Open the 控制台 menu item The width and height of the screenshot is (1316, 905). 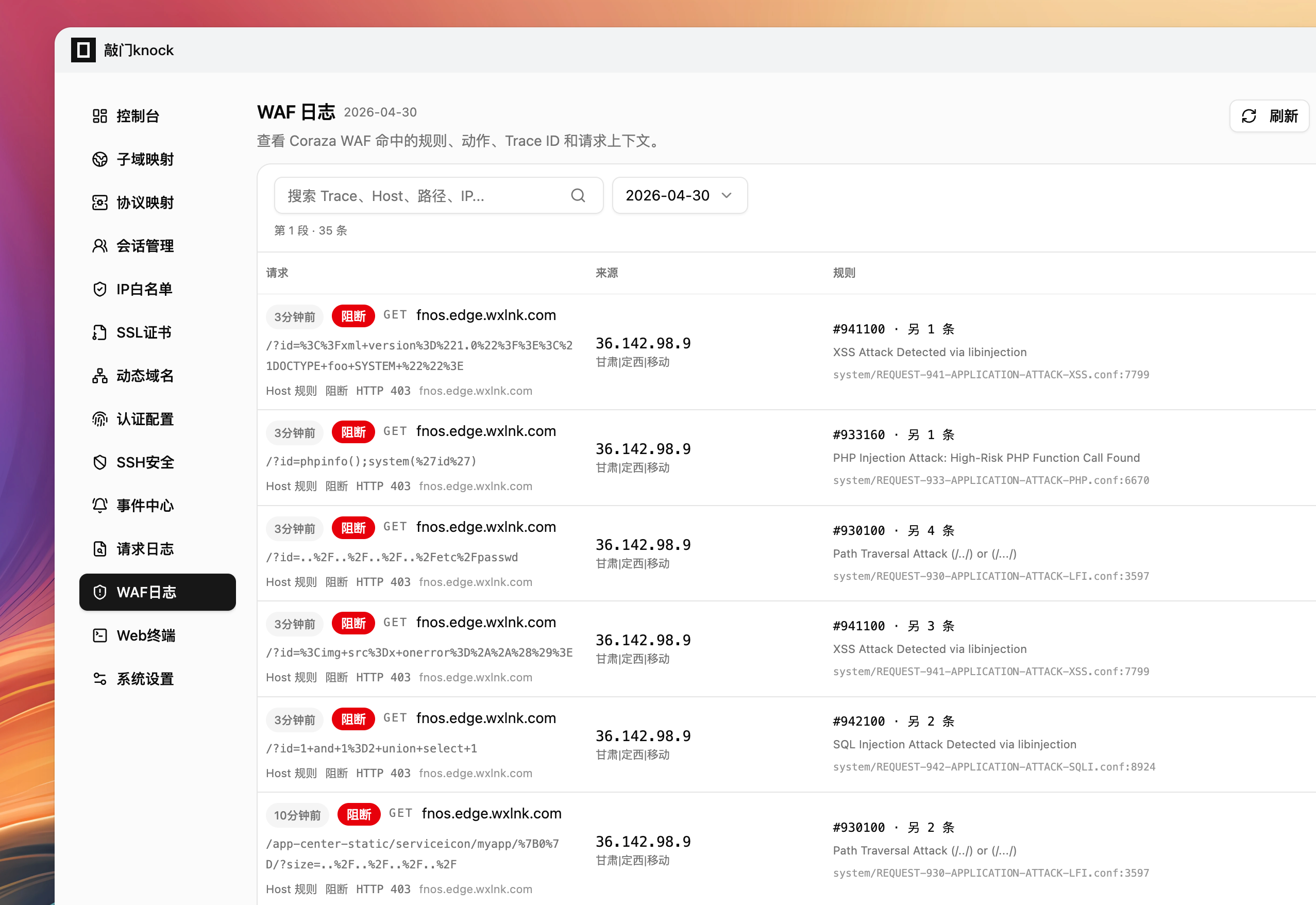[x=158, y=116]
